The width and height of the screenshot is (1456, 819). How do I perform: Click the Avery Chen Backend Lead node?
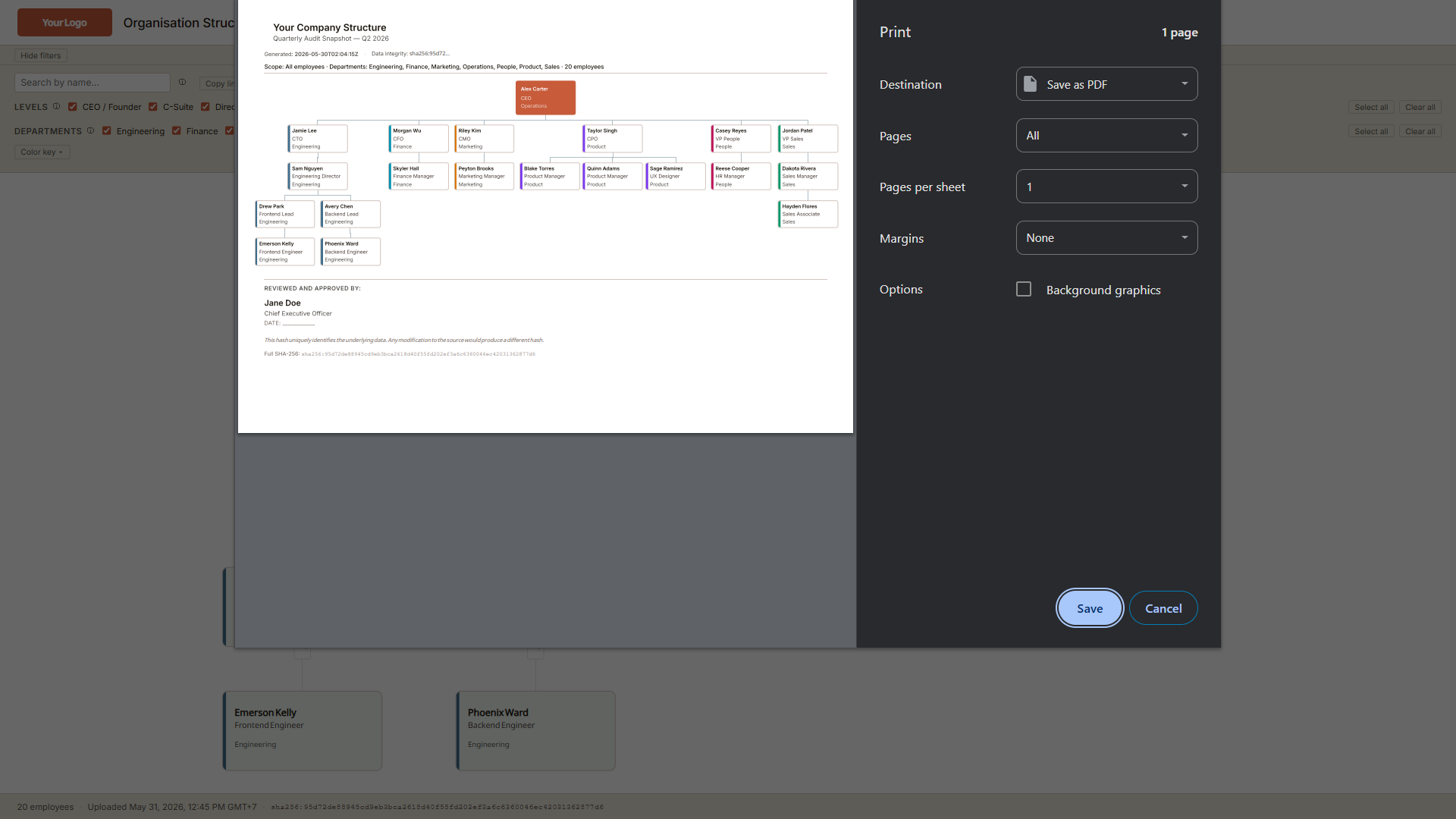(x=350, y=214)
